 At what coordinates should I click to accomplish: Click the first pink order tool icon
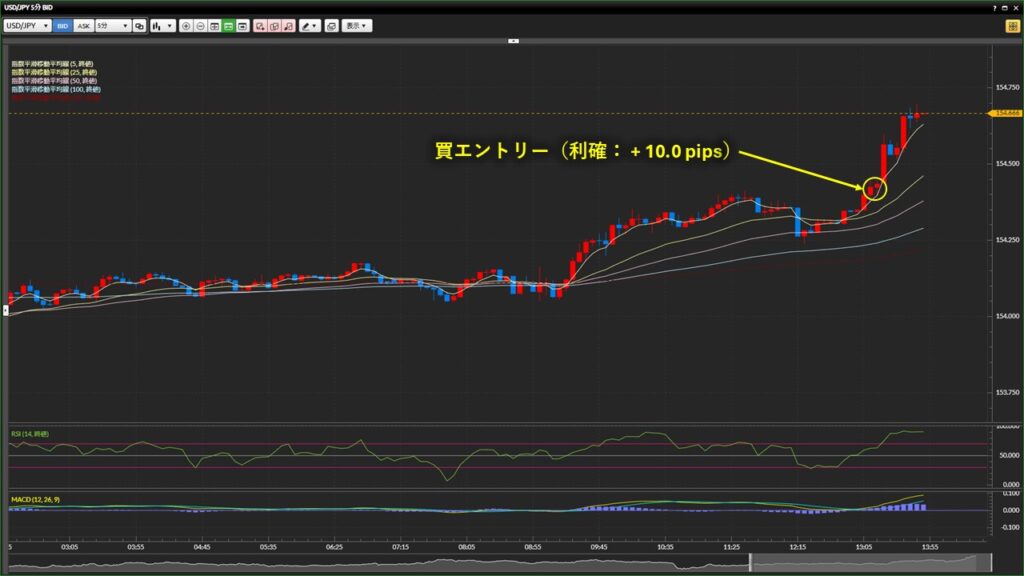pyautogui.click(x=260, y=25)
